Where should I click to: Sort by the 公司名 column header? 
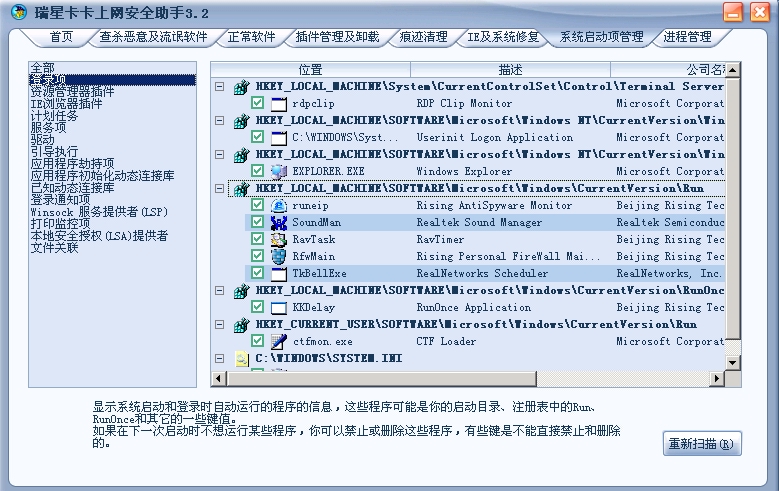pyautogui.click(x=668, y=70)
